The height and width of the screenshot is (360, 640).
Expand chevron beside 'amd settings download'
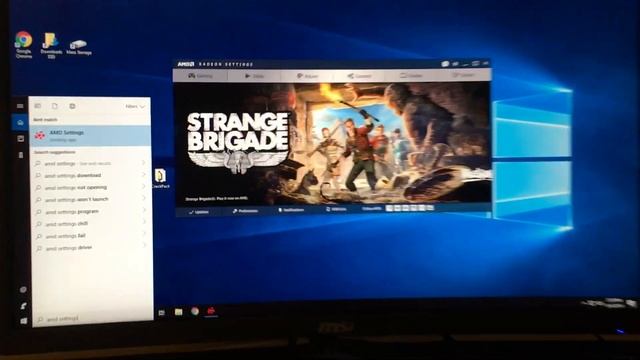(144, 175)
